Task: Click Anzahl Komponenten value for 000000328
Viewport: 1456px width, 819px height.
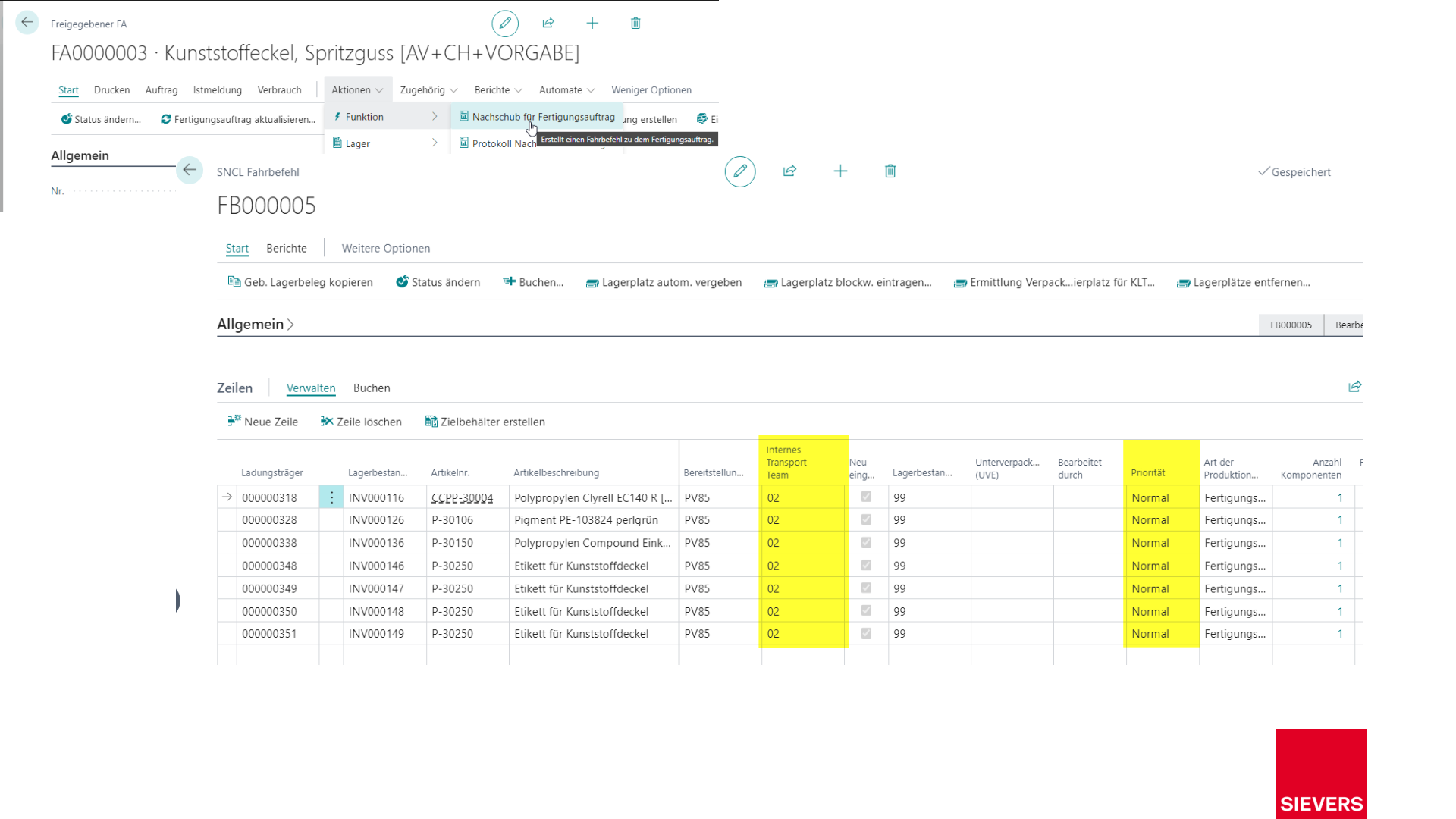Action: 1340,520
